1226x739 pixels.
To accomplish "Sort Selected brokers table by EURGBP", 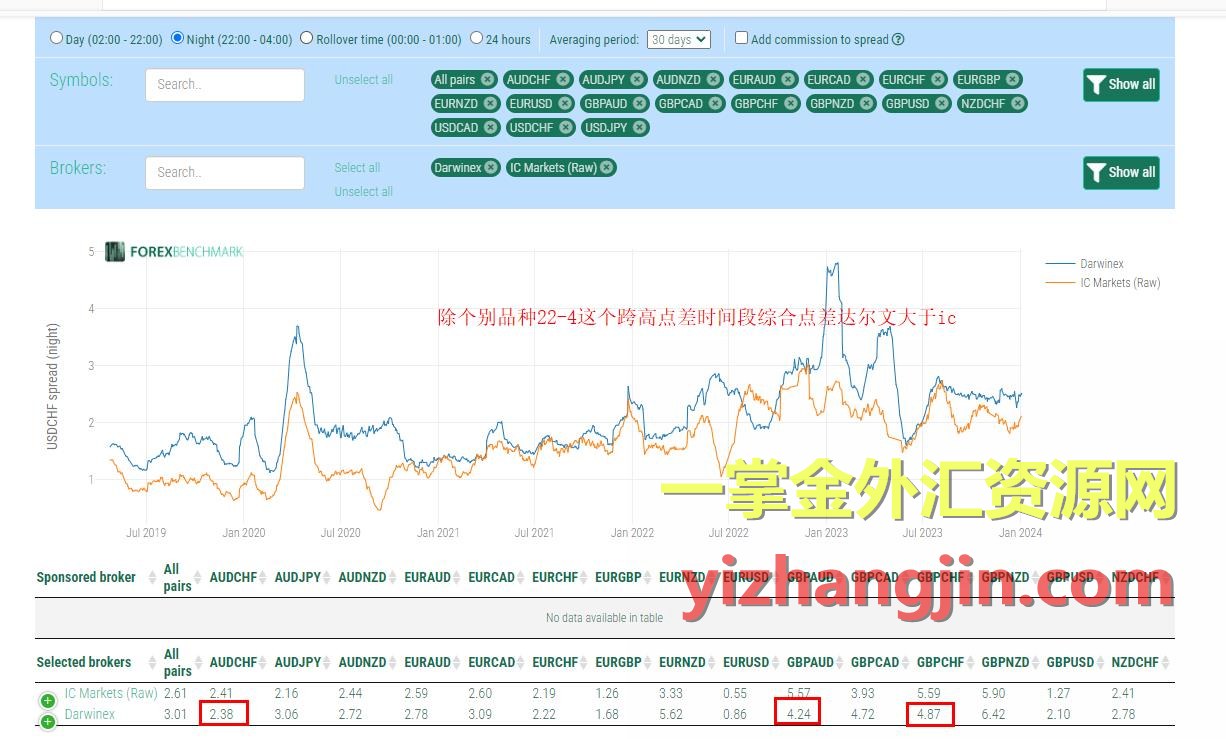I will click(623, 662).
